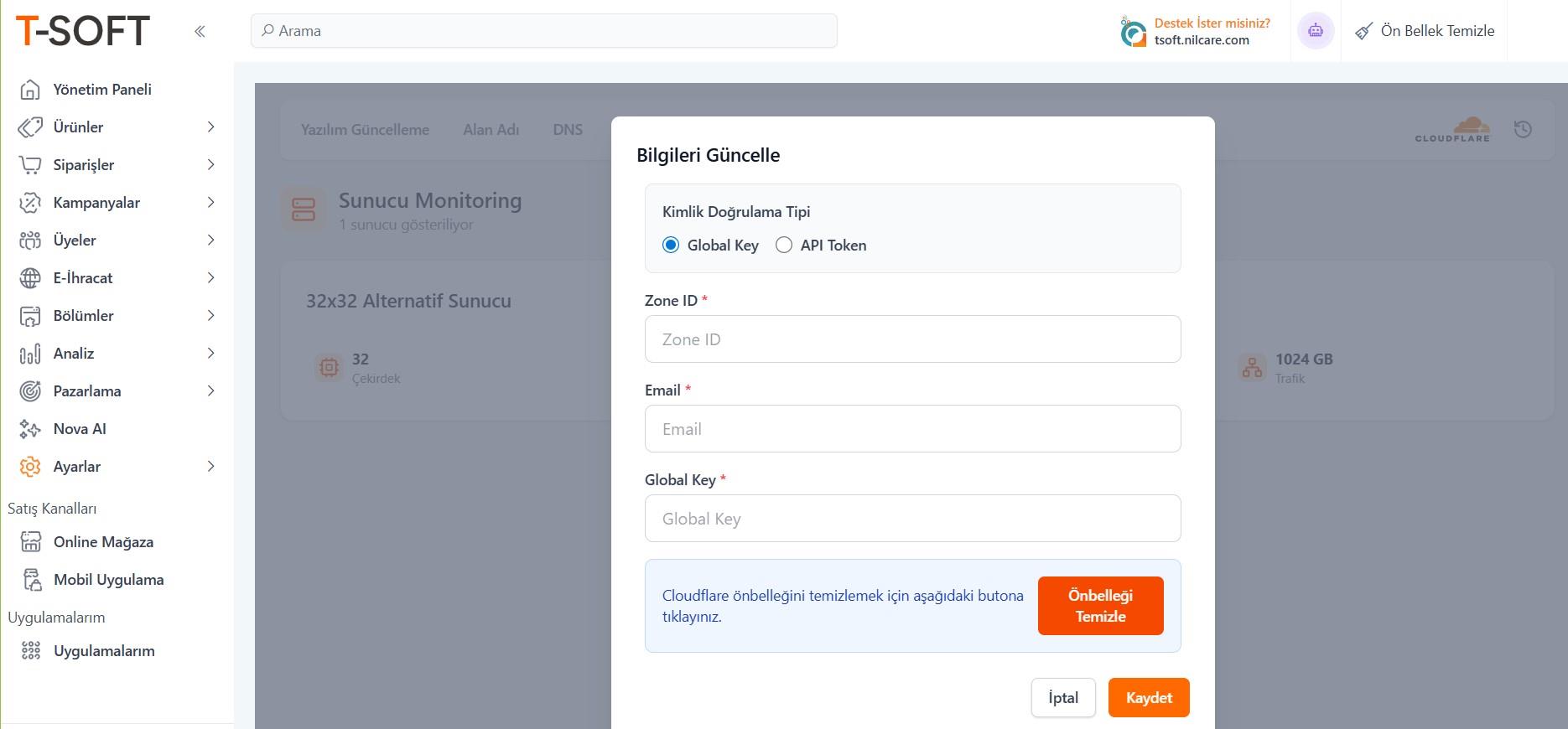Click the Email input field
Viewport: 1568px width, 729px height.
tap(912, 429)
